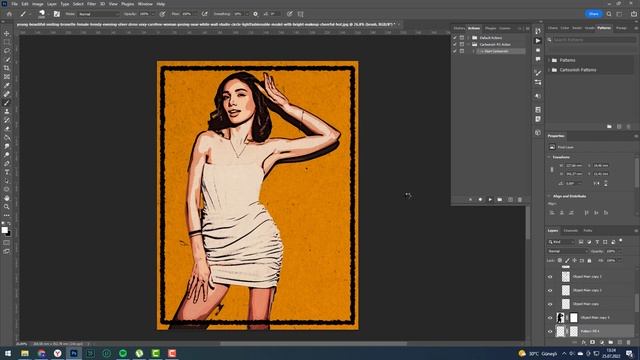Toggle Default Actions checkmark
Screen dimensions: 640x360
pos(455,38)
